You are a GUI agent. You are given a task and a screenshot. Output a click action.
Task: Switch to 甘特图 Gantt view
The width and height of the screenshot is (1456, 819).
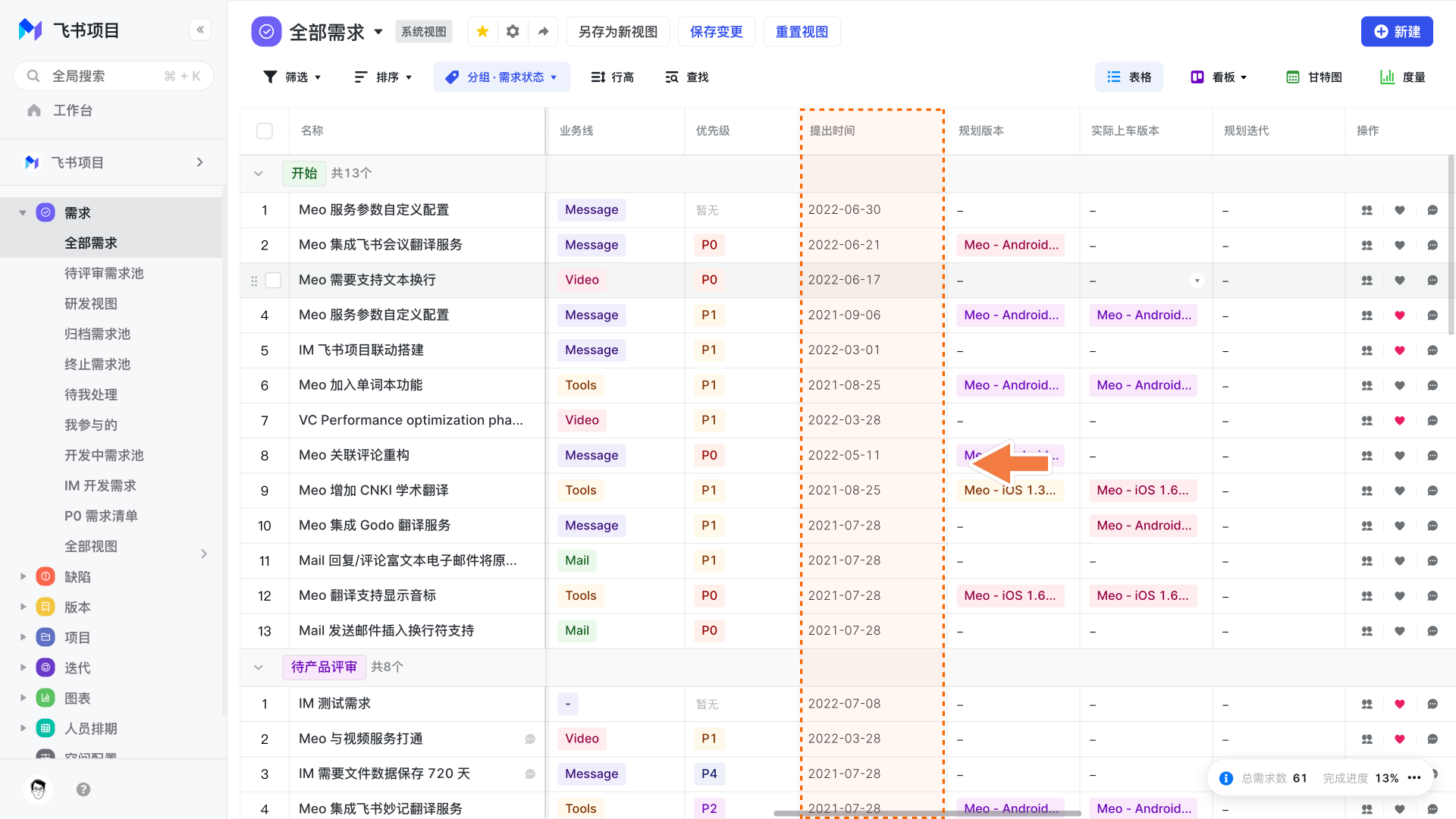[x=1314, y=77]
